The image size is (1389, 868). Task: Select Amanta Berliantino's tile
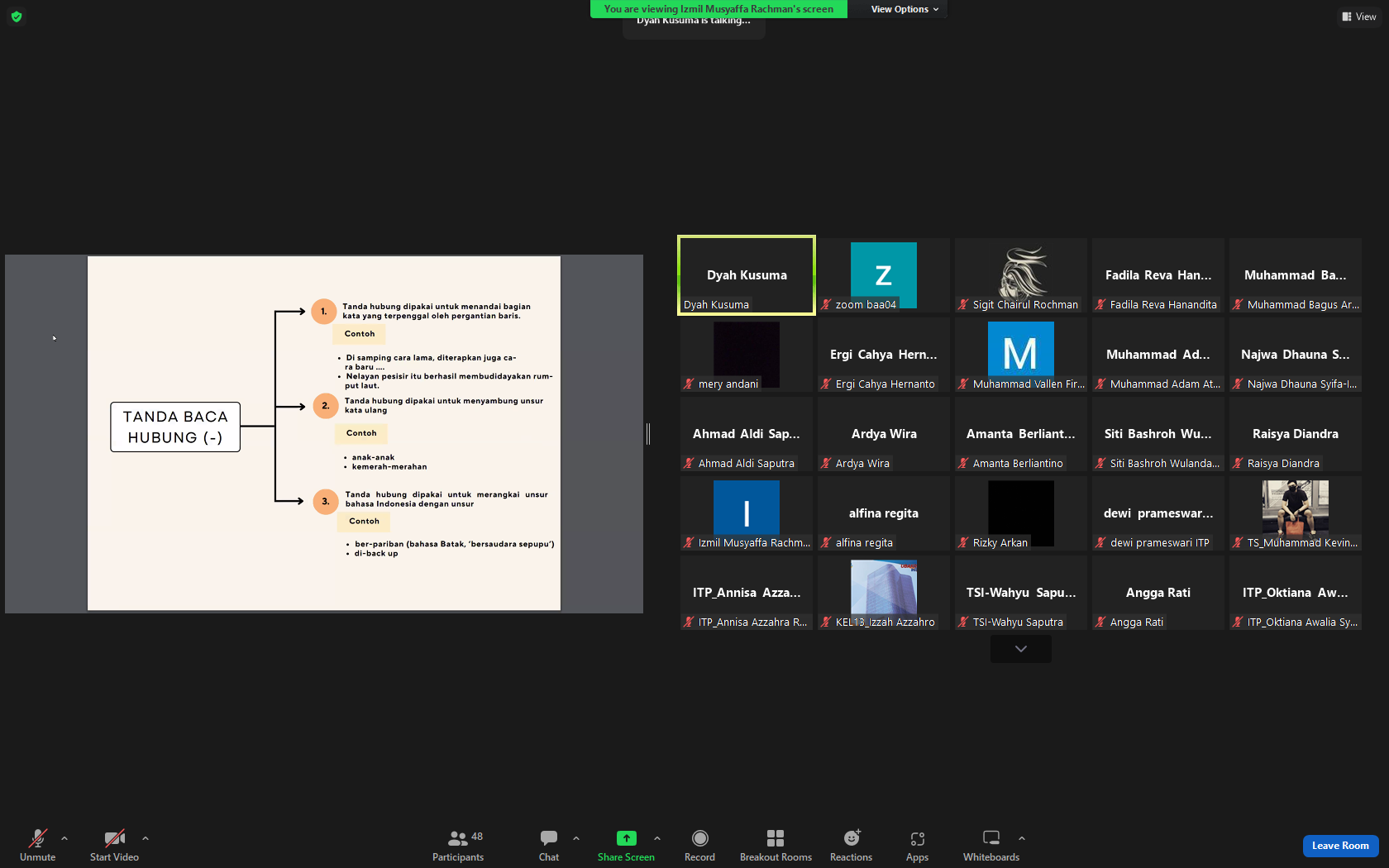pyautogui.click(x=1021, y=434)
